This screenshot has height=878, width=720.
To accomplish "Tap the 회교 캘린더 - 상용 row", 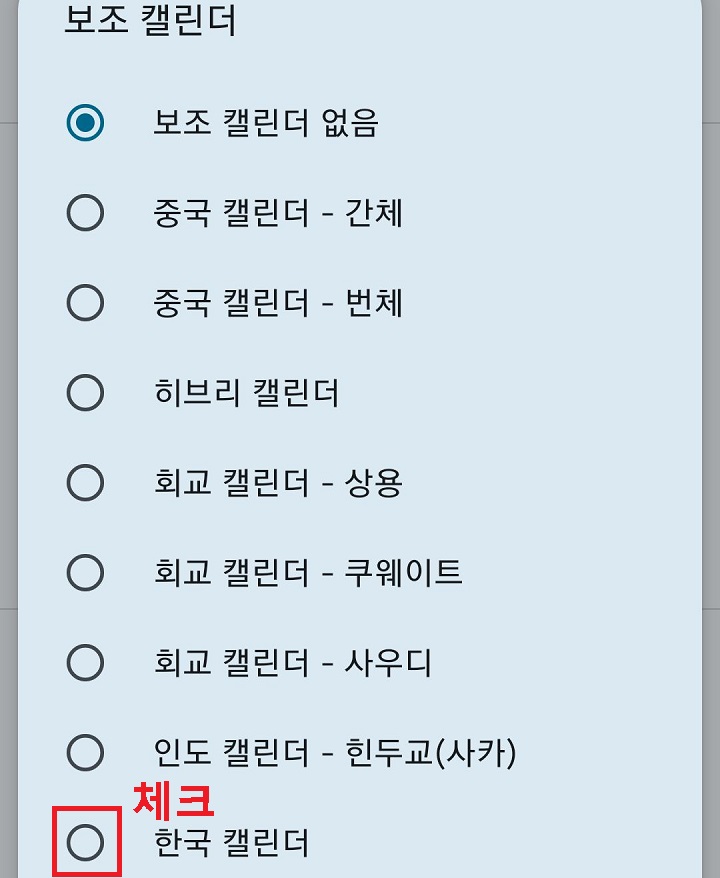I will (280, 484).
